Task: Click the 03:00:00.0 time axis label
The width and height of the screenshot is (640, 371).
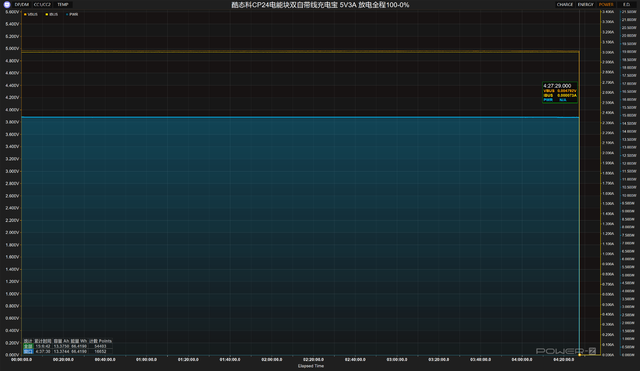Action: point(397,360)
